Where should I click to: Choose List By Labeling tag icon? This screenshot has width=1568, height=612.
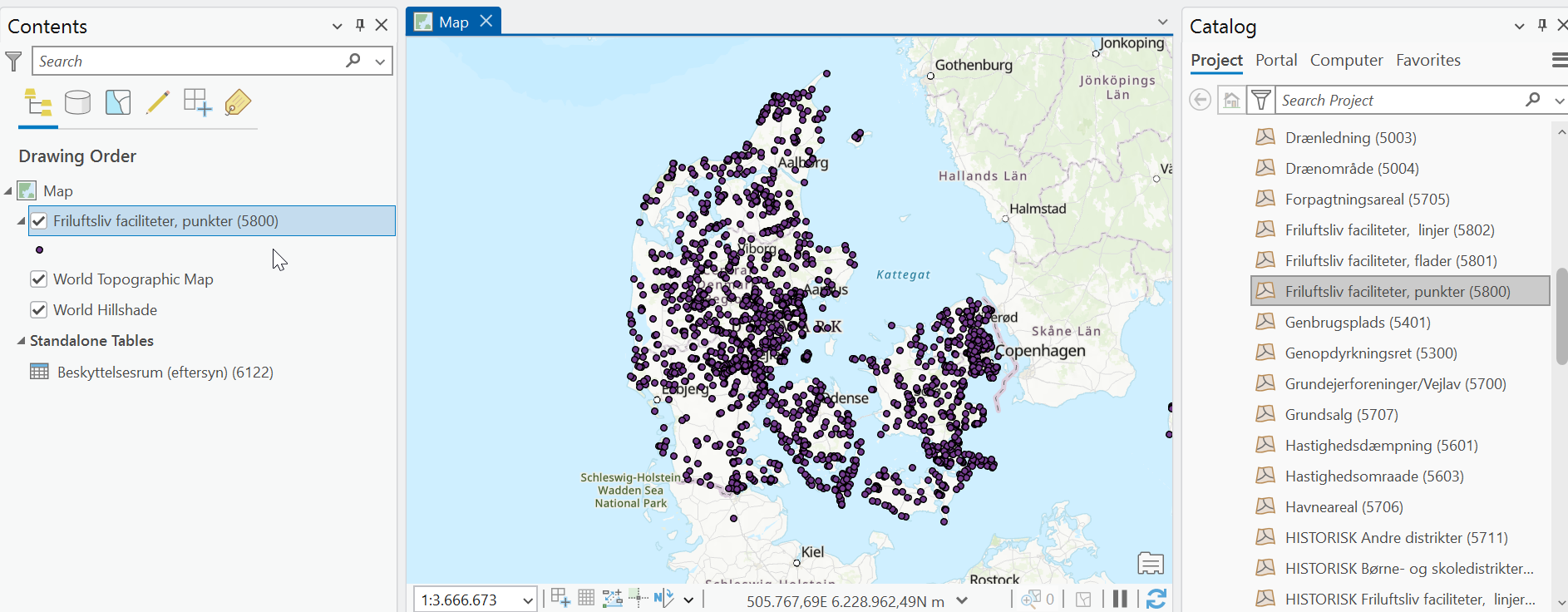point(238,103)
